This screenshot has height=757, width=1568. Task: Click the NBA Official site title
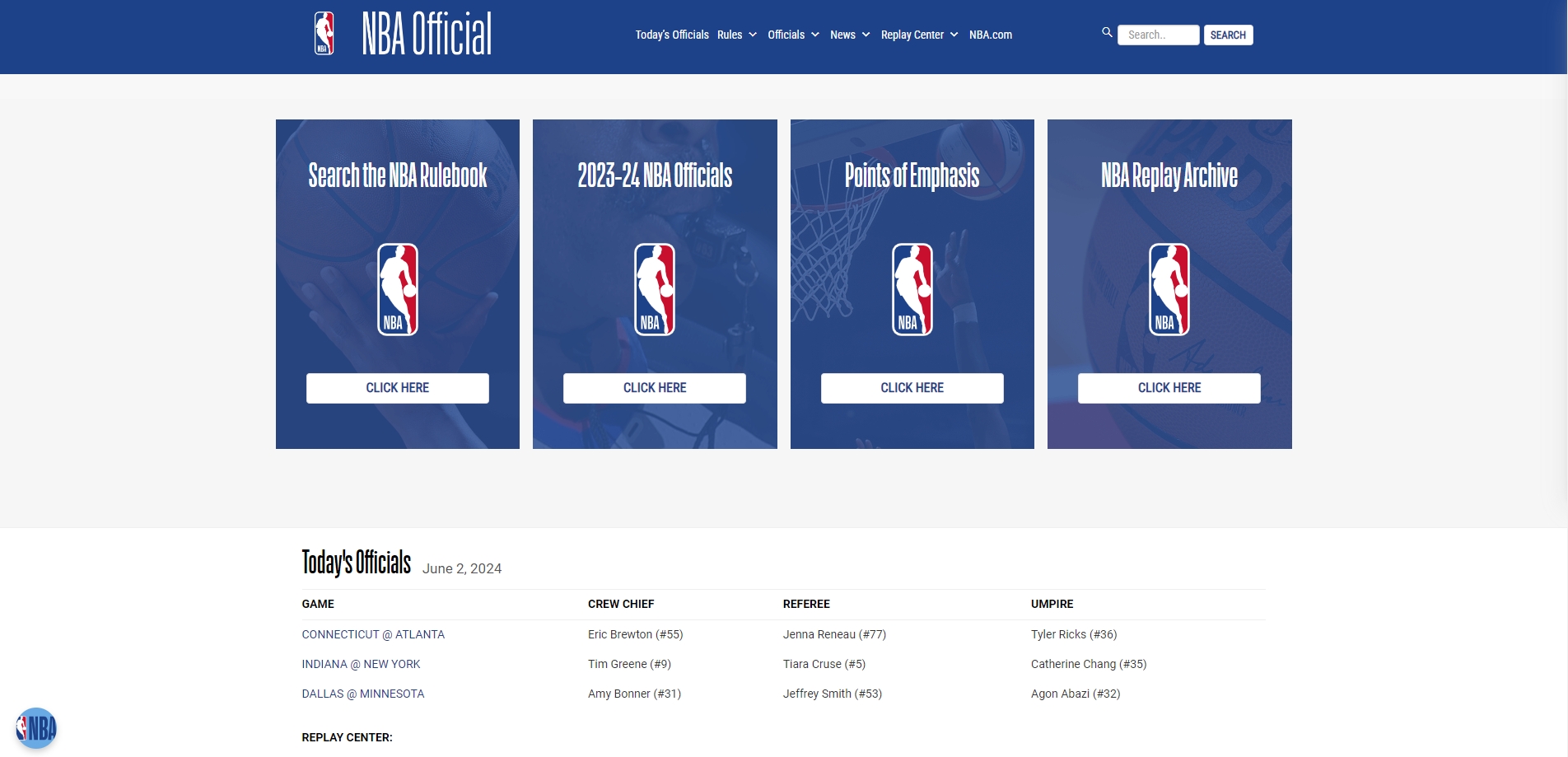tap(427, 34)
